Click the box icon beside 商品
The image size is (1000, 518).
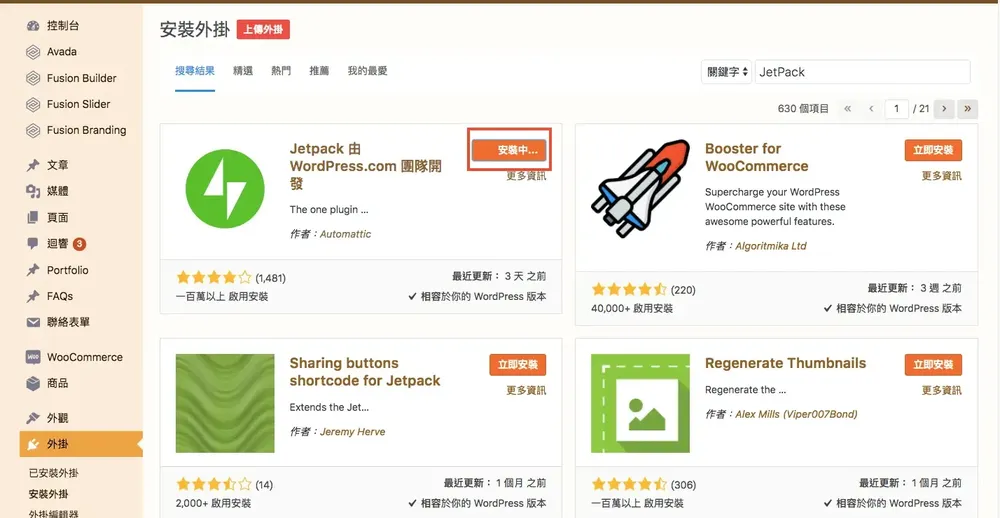pos(33,383)
